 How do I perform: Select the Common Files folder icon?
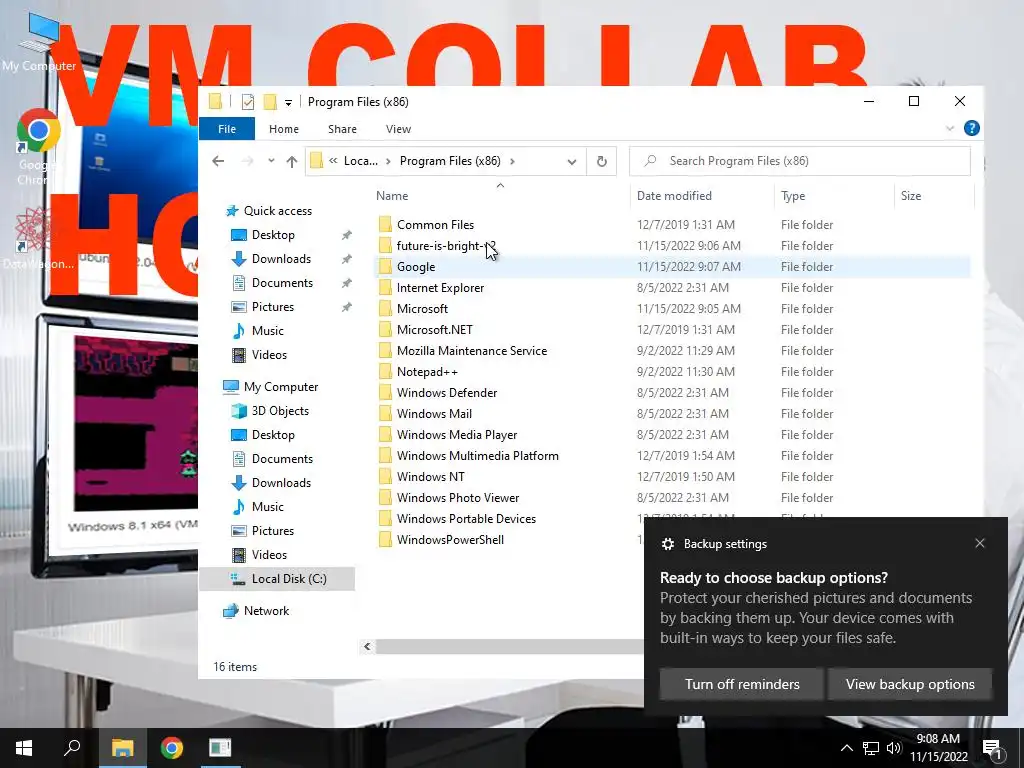coord(385,225)
